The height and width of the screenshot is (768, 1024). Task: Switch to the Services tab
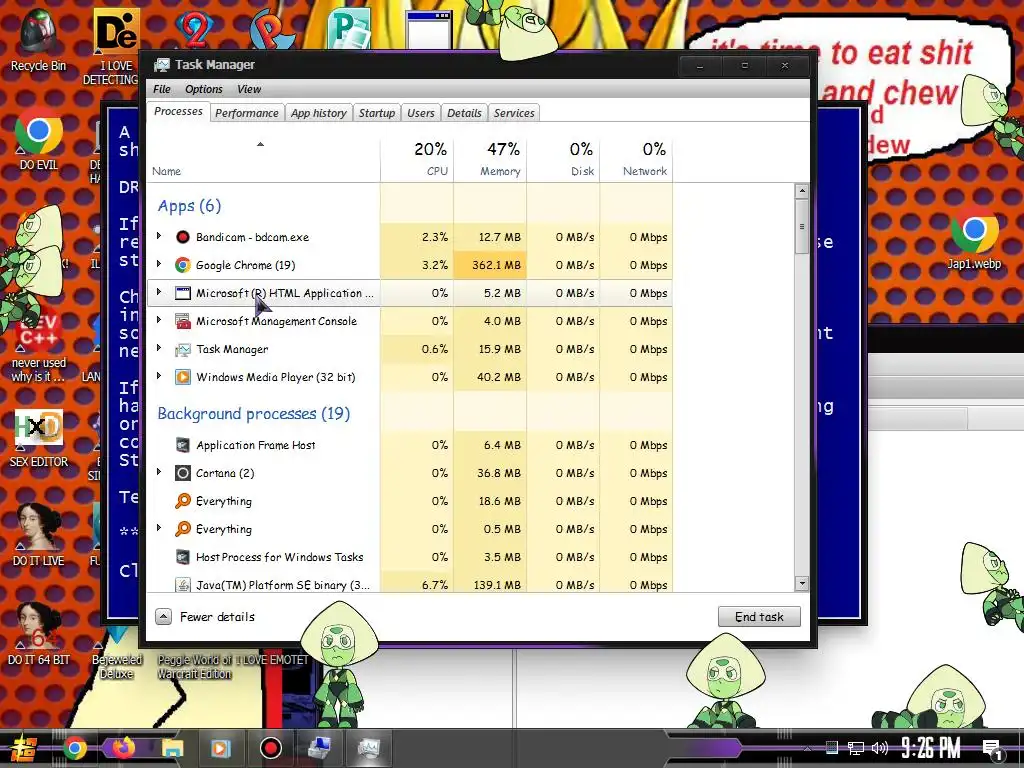[514, 113]
